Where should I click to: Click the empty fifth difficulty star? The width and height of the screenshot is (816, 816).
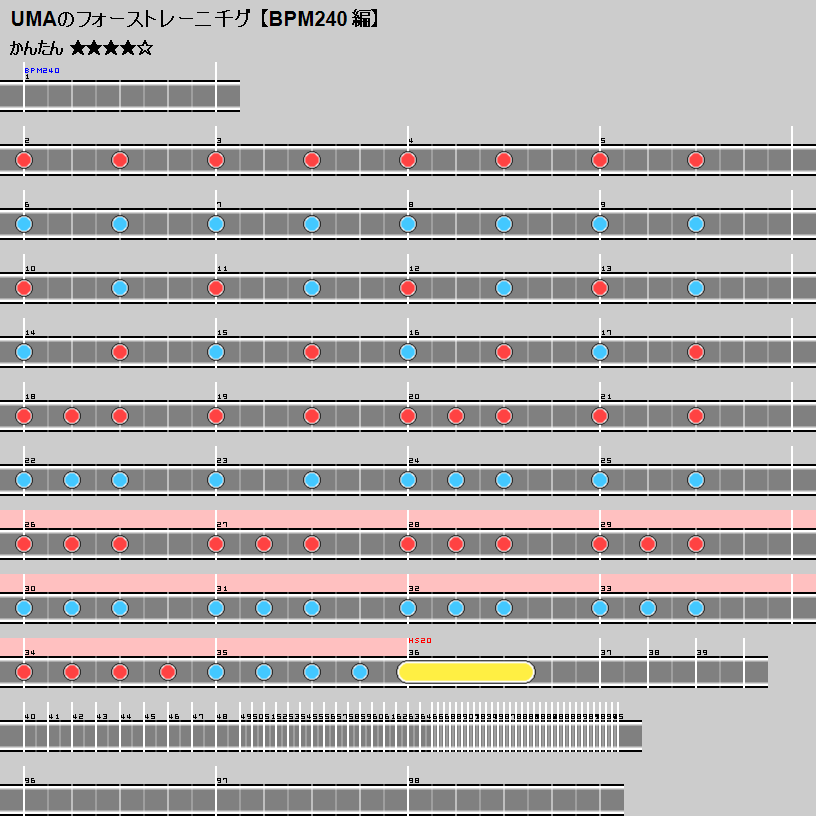(145, 48)
